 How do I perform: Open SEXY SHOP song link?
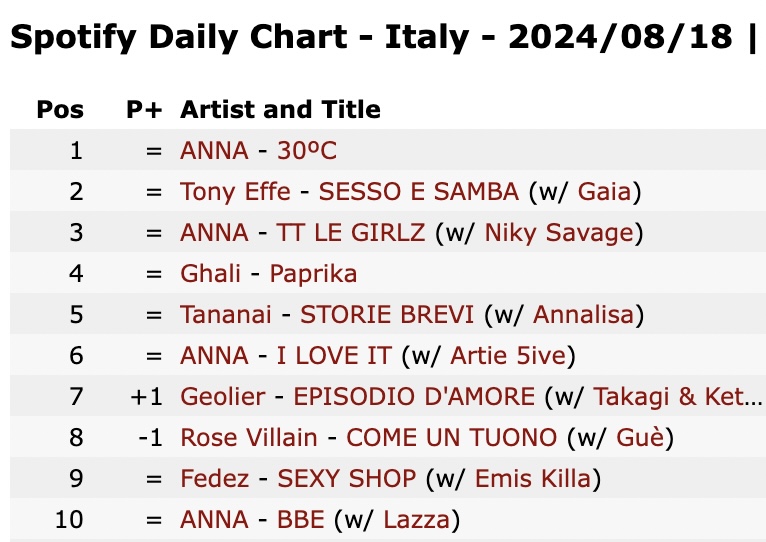tap(346, 478)
